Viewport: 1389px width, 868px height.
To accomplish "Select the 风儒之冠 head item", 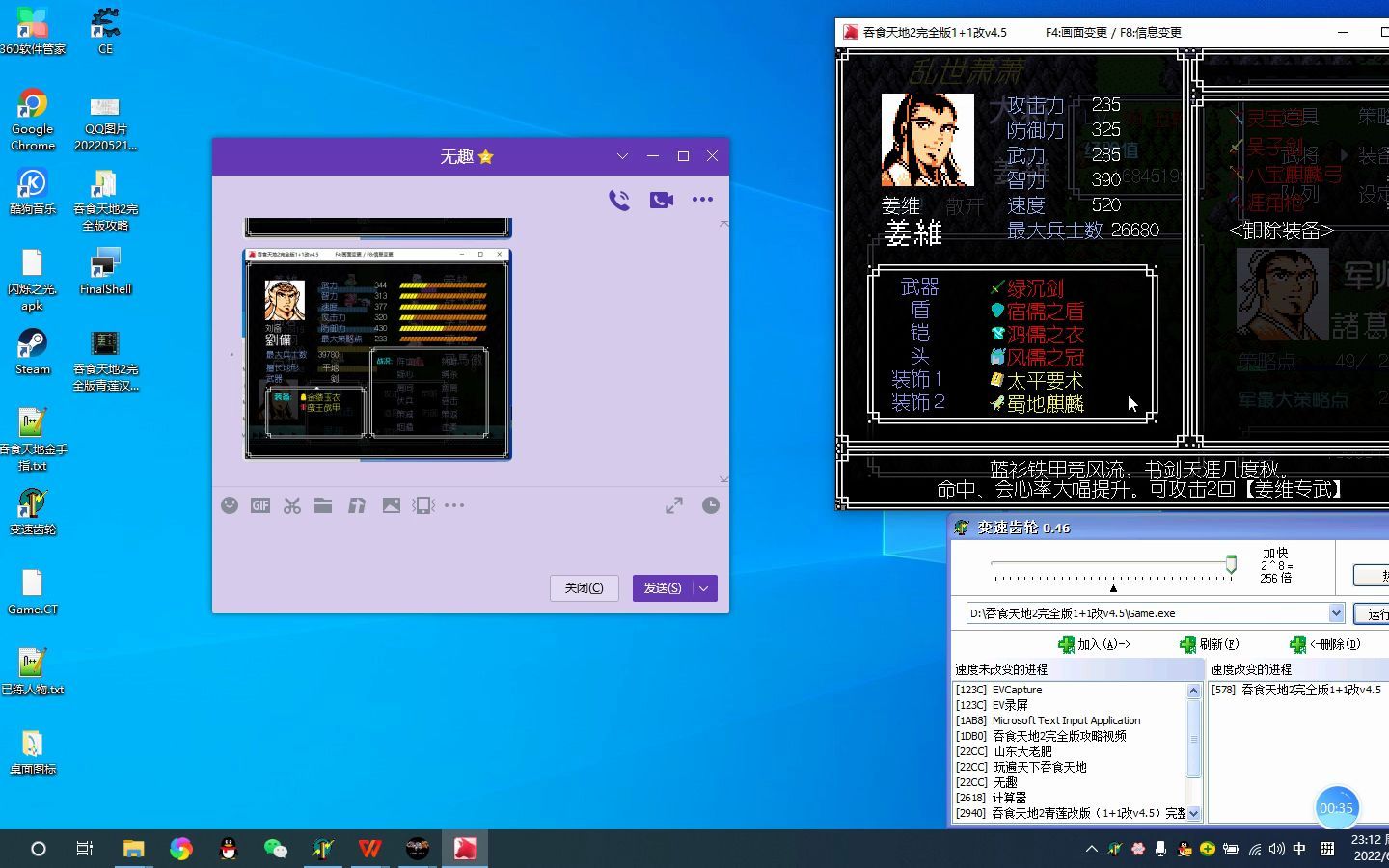I will tap(1037, 358).
